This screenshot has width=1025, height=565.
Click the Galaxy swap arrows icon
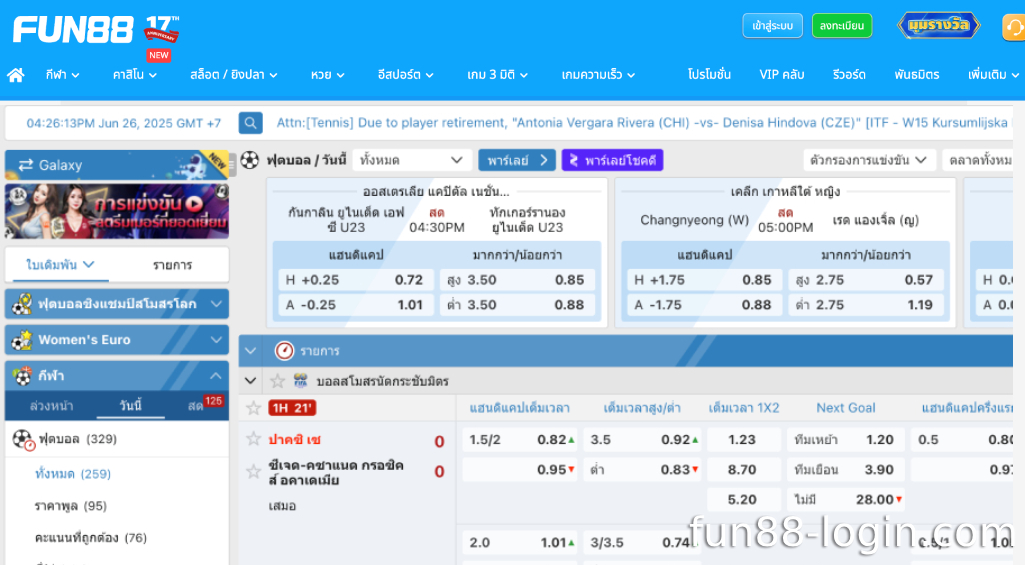25,165
